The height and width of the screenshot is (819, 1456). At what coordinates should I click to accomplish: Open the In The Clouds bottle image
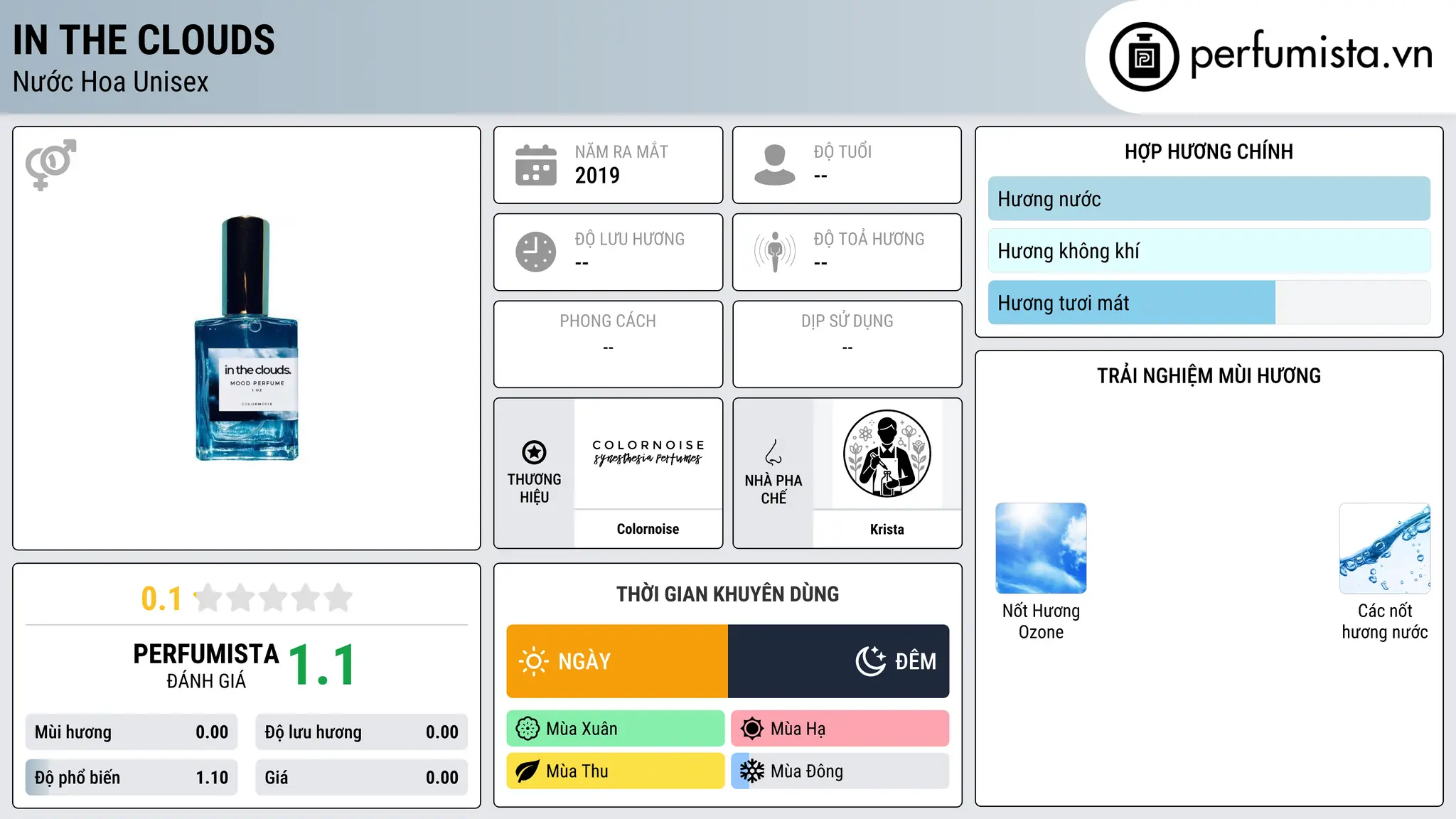(x=247, y=338)
